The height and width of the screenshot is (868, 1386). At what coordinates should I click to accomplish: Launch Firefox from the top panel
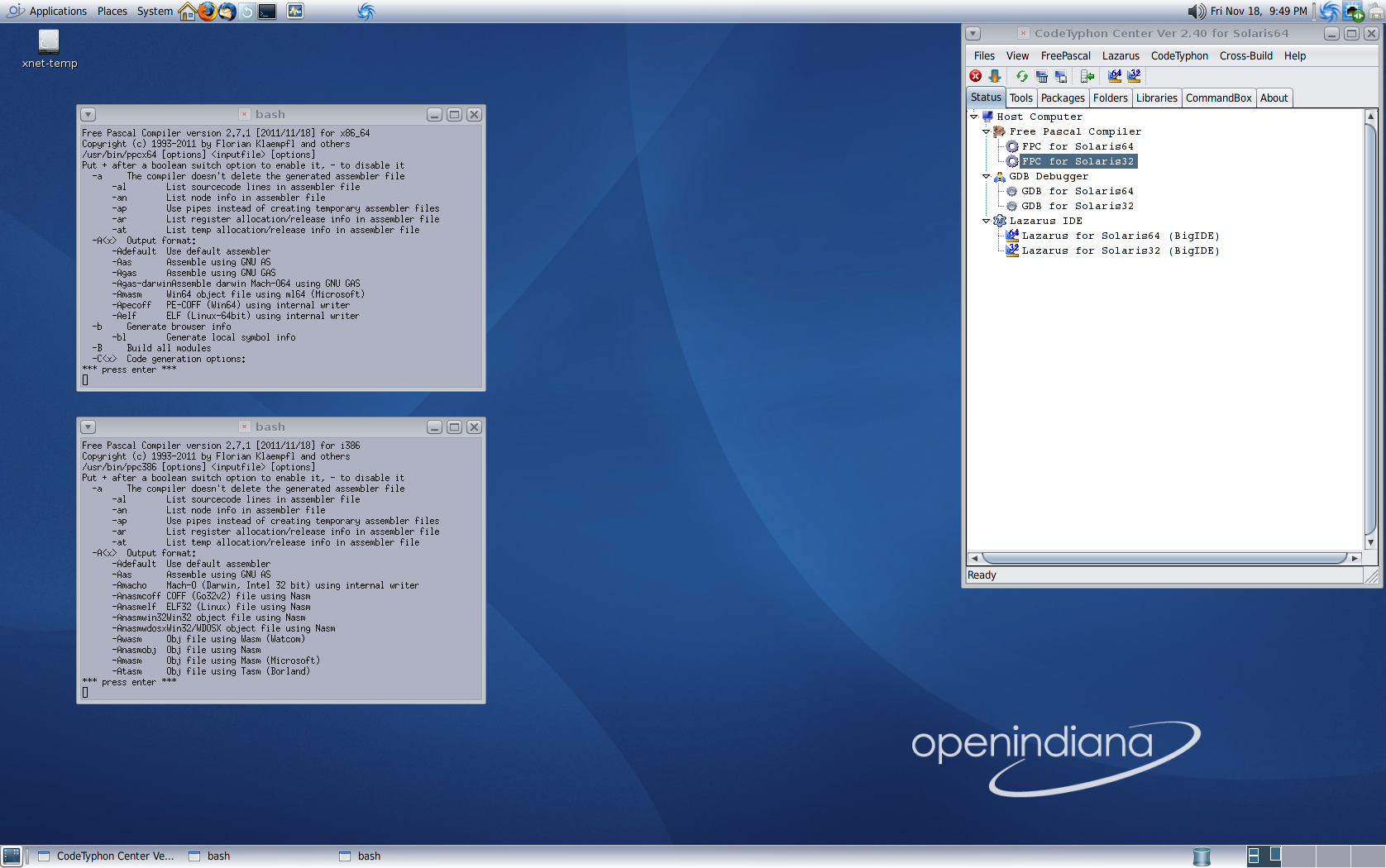207,11
